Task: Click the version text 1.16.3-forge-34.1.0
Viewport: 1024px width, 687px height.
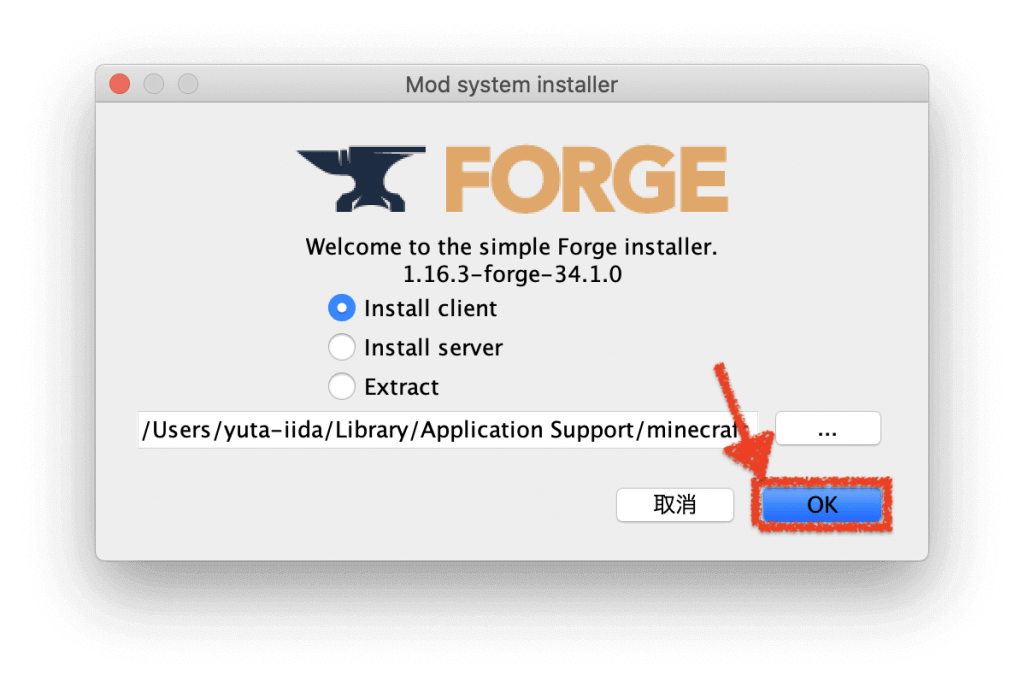Action: pos(512,274)
